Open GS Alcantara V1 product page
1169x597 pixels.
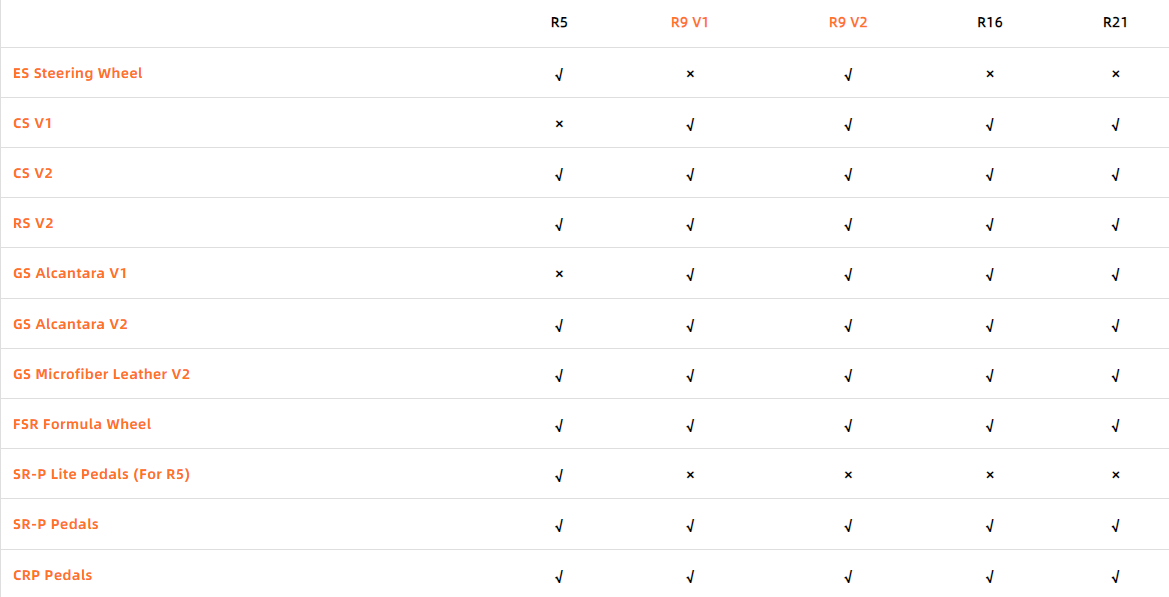(x=70, y=273)
